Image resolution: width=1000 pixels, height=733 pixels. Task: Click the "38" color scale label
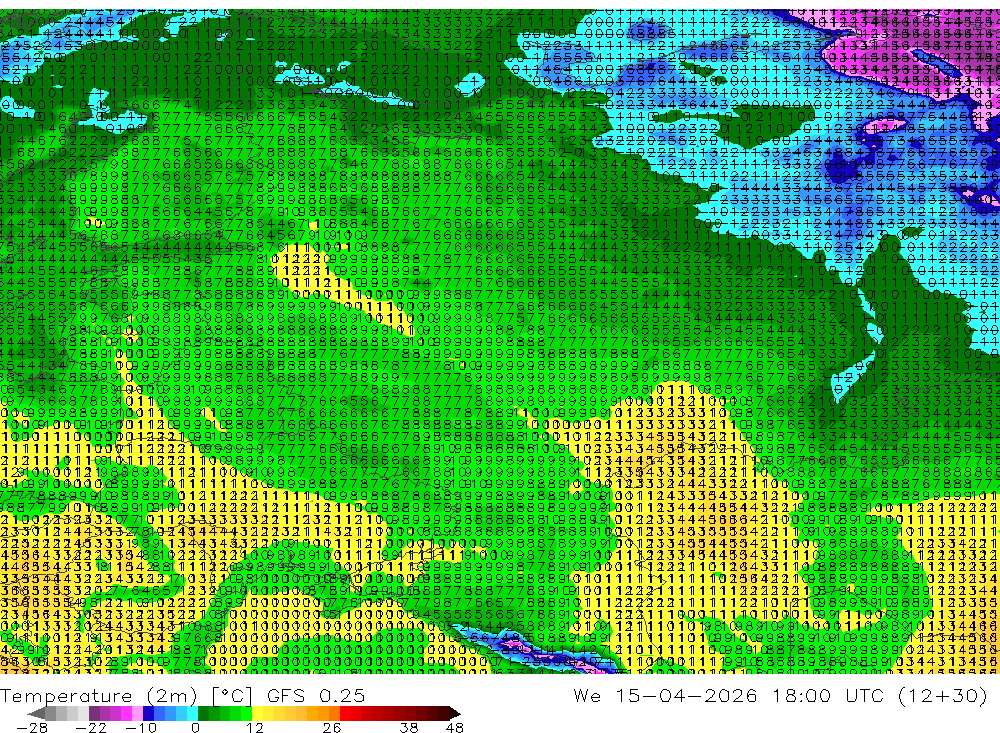(x=409, y=728)
